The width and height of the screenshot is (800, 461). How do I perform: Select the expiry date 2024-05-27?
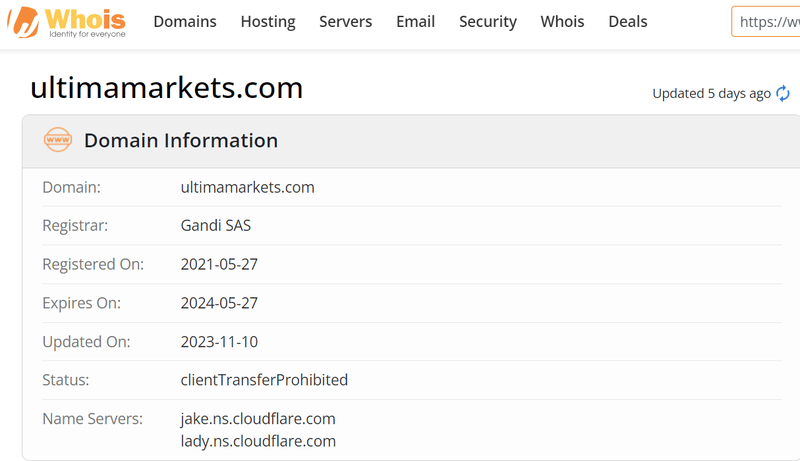(219, 303)
